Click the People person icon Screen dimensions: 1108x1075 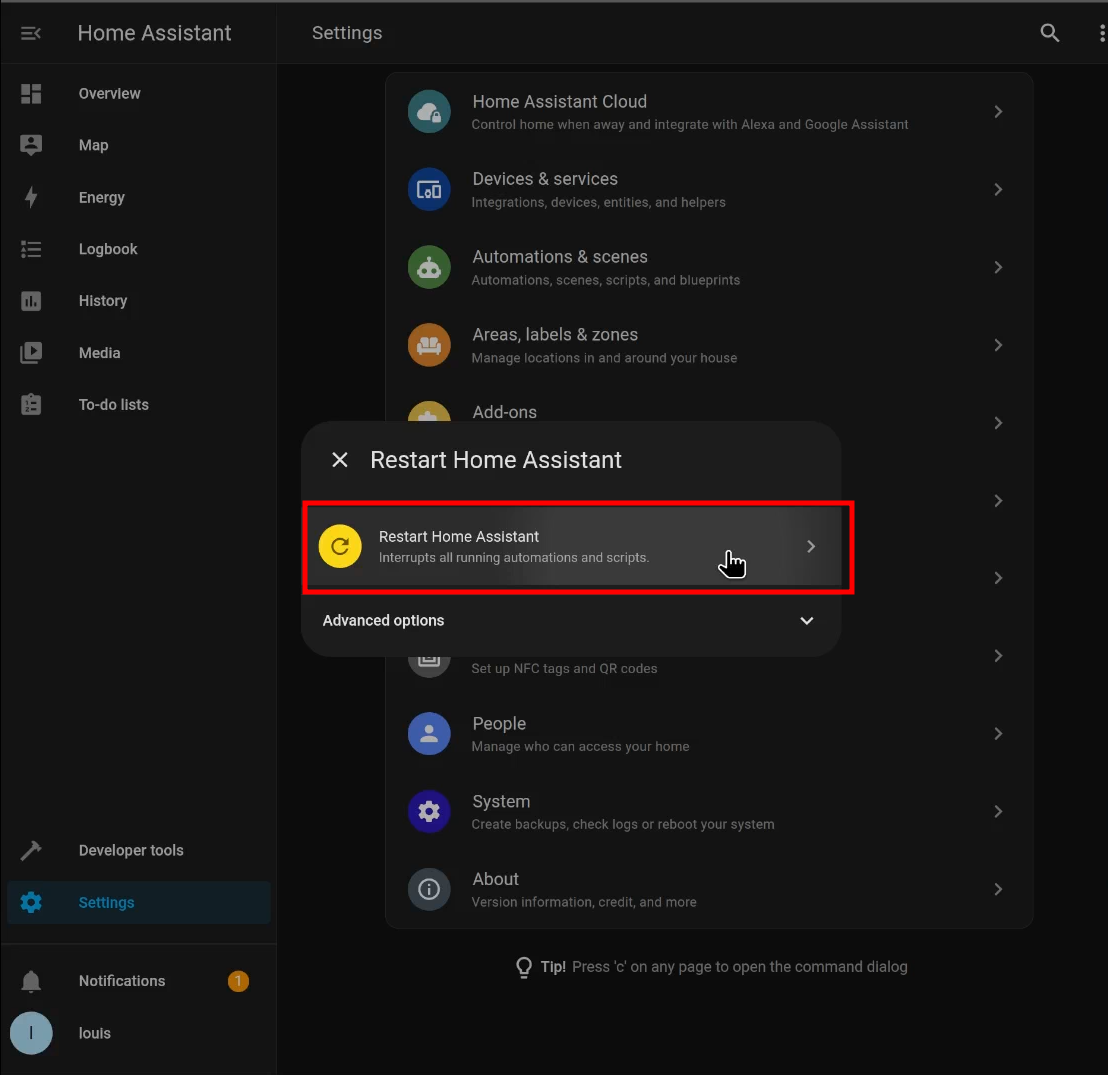[x=429, y=734]
